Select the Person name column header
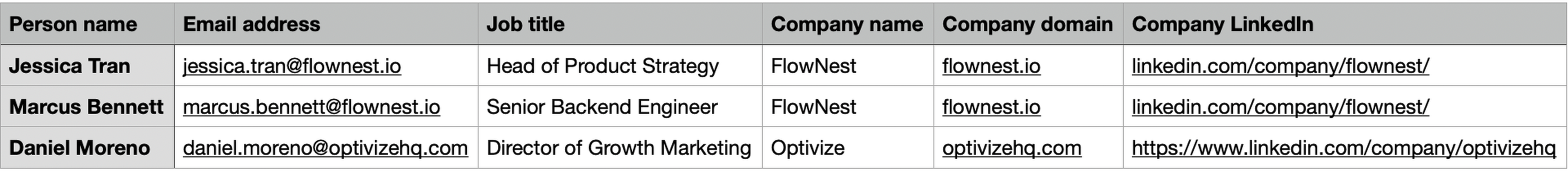This screenshot has height=172, width=1568. tap(73, 25)
